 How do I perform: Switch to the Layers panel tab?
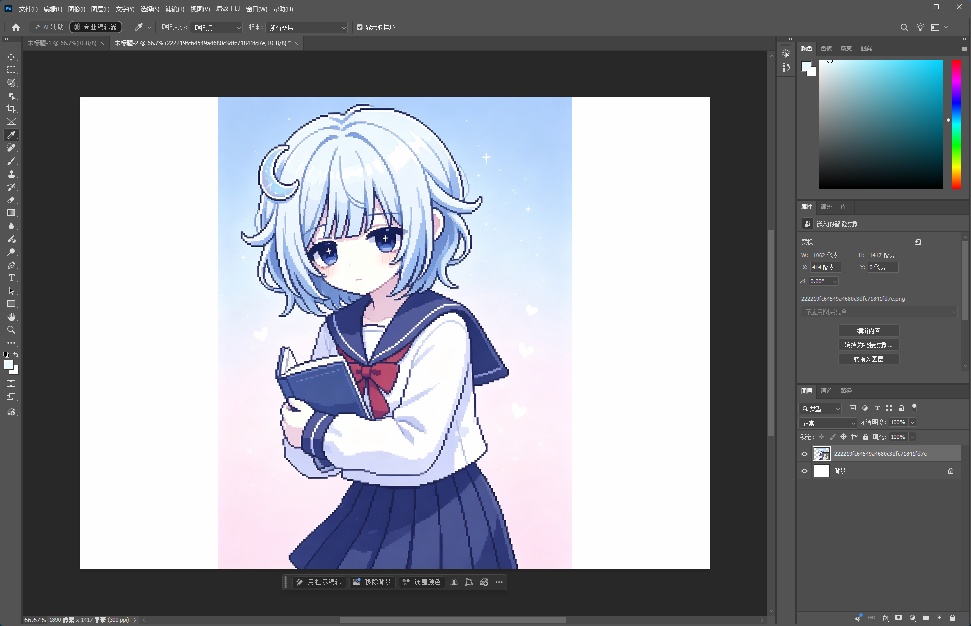807,391
